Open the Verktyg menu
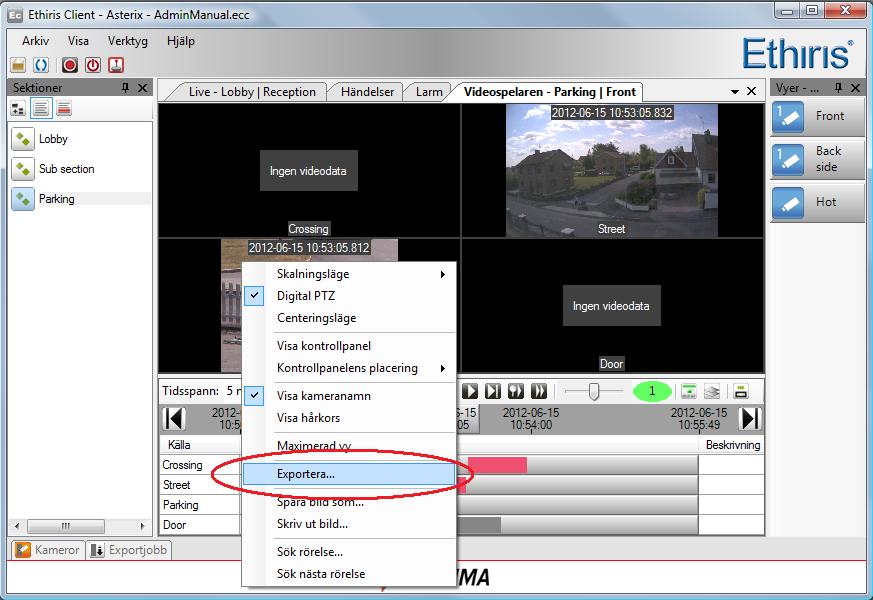This screenshot has height=600, width=873. (127, 41)
